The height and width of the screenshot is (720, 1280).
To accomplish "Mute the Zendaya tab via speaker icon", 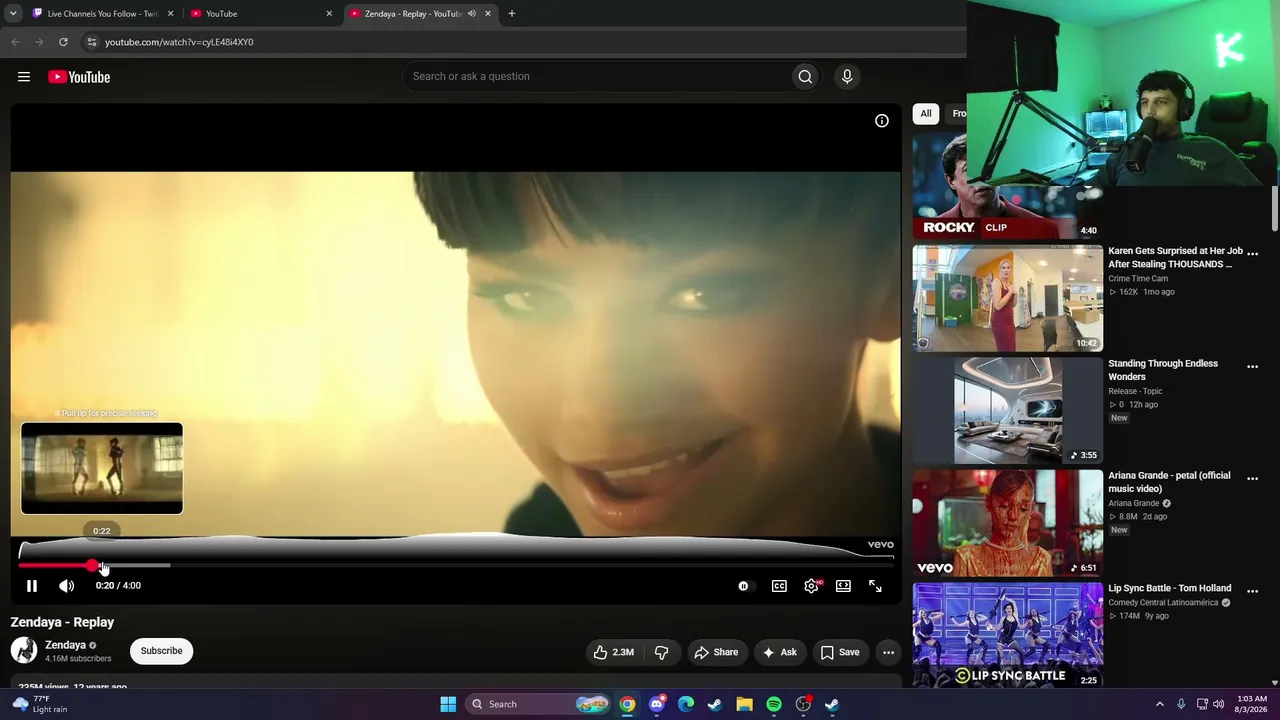I will 472,14.
